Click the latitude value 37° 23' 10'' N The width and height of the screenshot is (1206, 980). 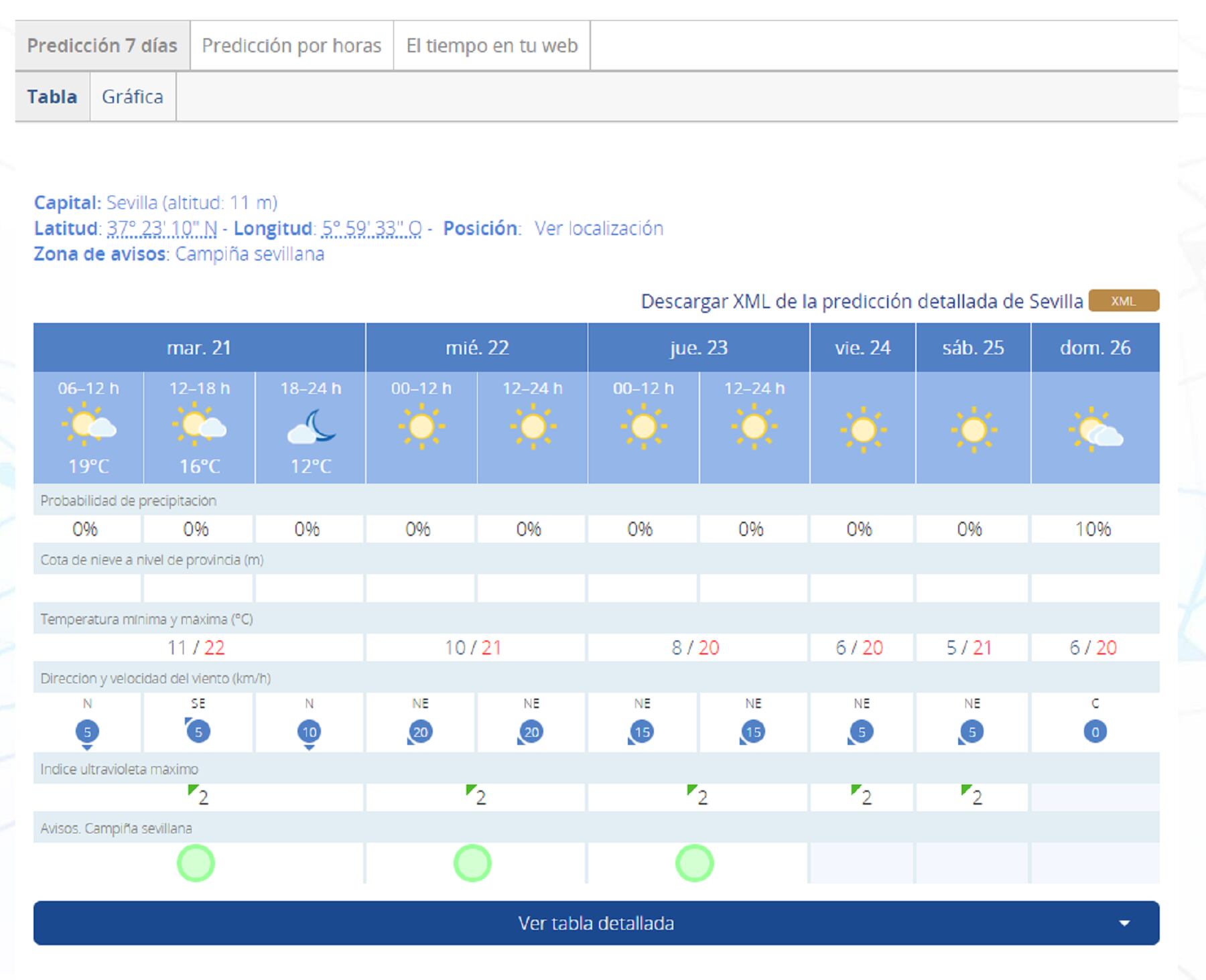tap(162, 228)
